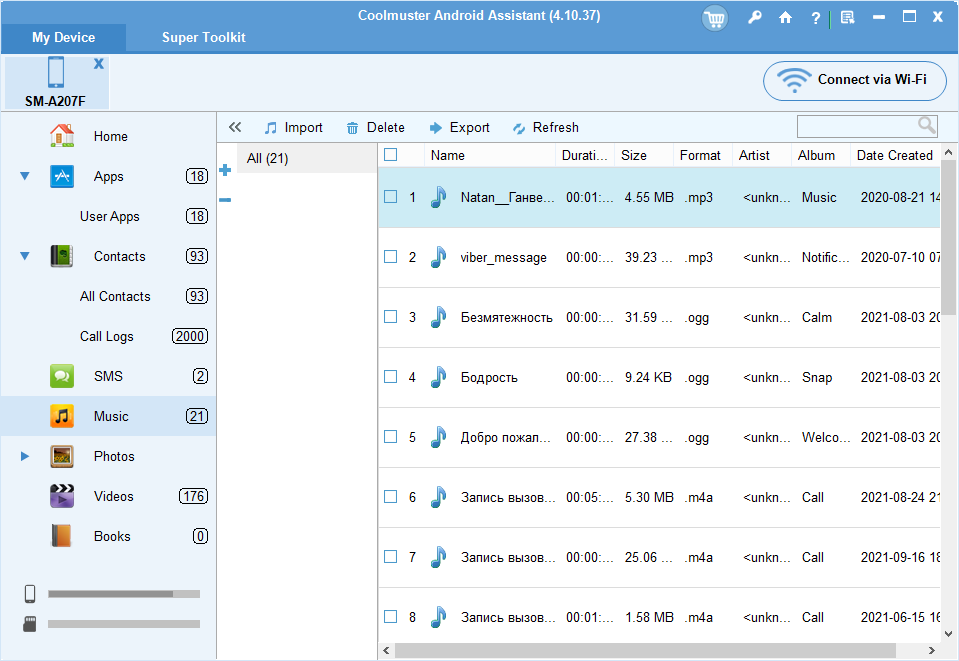Close the SM-A207F device tab
The width and height of the screenshot is (959, 661).
[x=98, y=64]
